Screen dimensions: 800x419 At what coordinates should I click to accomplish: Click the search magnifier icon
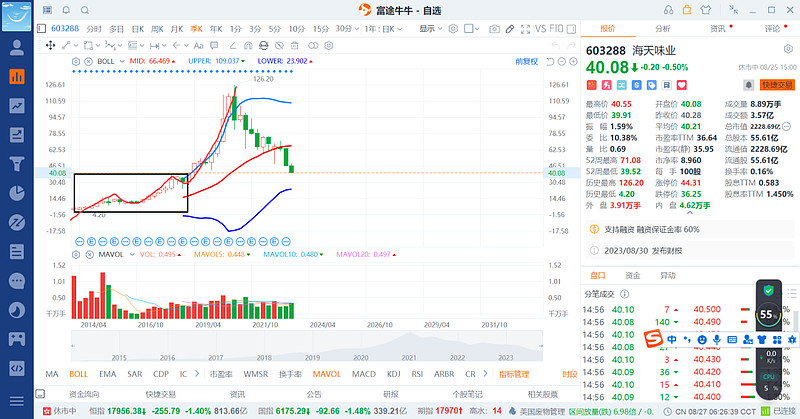click(85, 10)
